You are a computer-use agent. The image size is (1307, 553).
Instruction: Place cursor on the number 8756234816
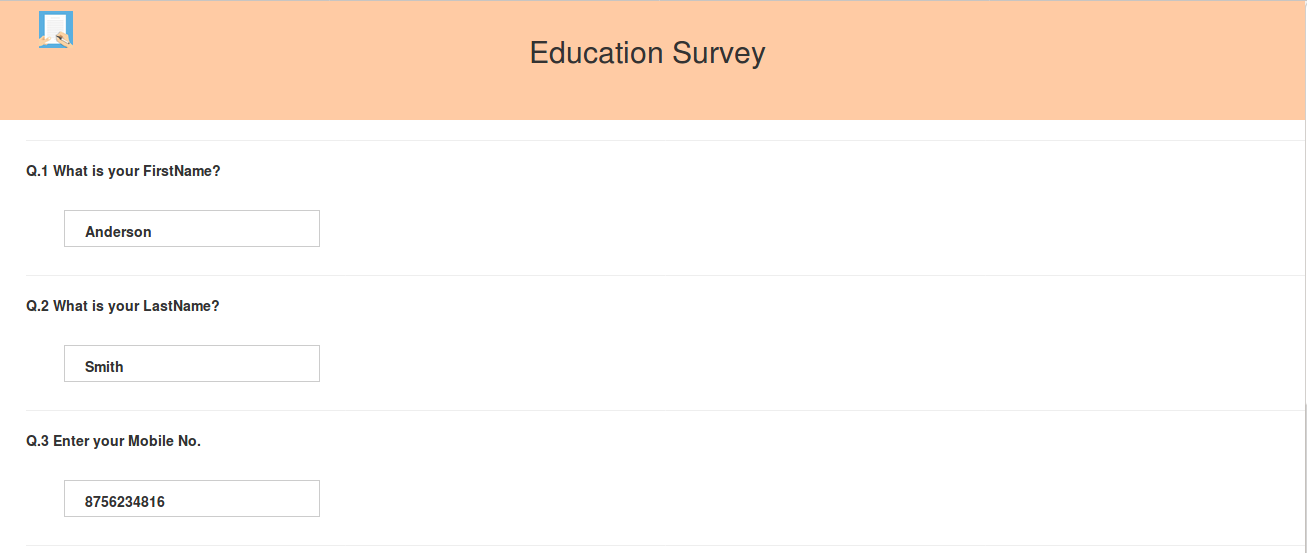point(125,502)
